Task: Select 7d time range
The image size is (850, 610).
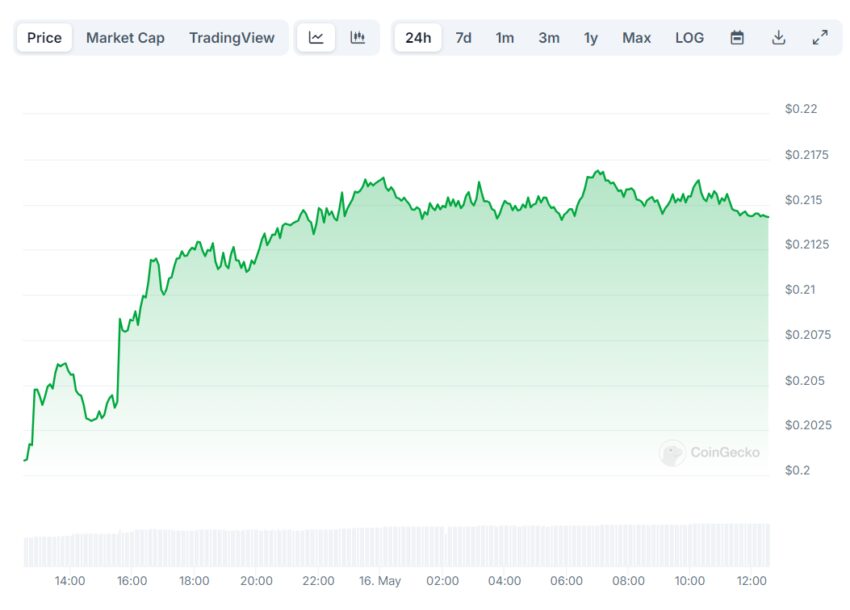Action: [463, 37]
